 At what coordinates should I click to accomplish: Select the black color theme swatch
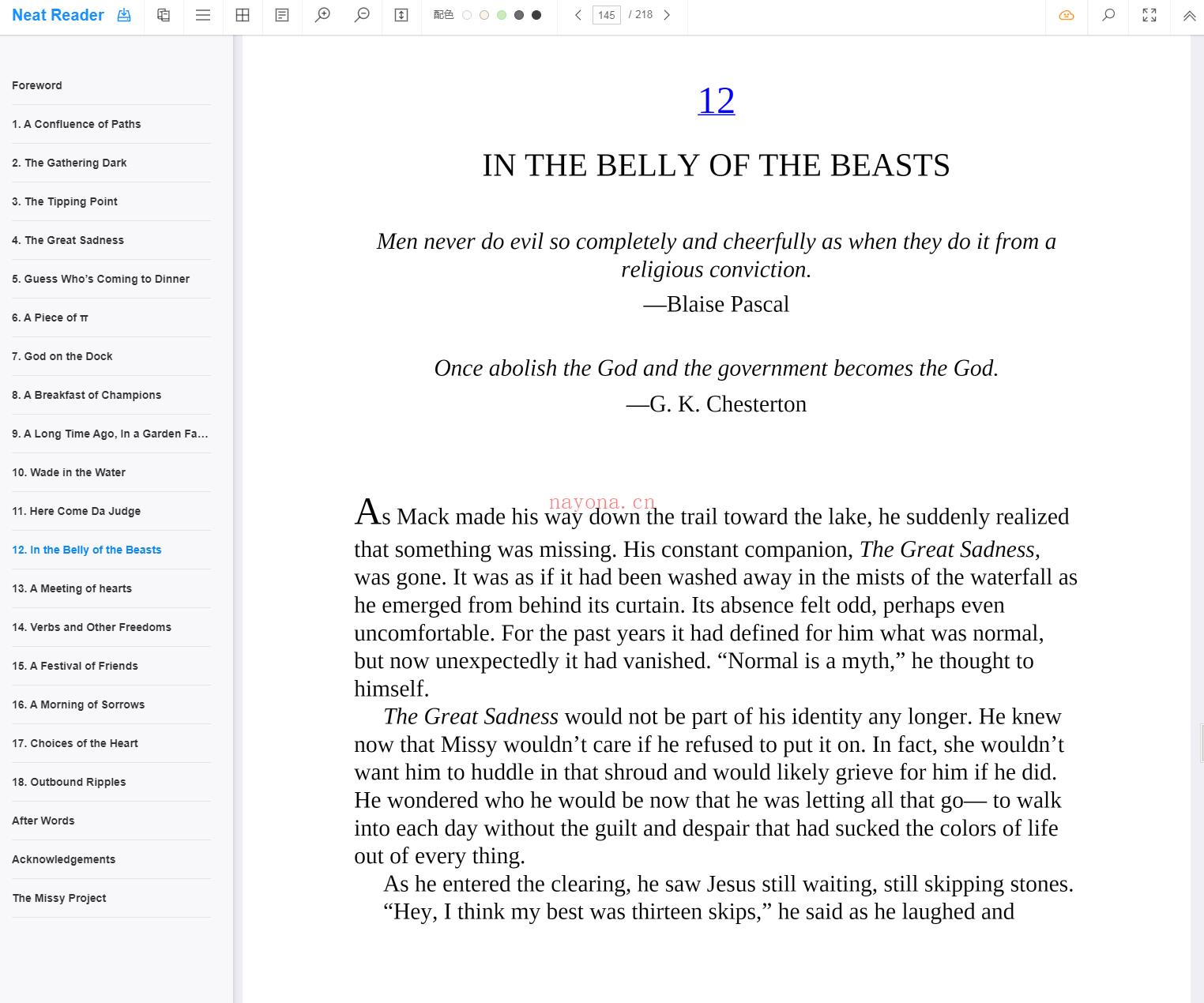pos(536,15)
